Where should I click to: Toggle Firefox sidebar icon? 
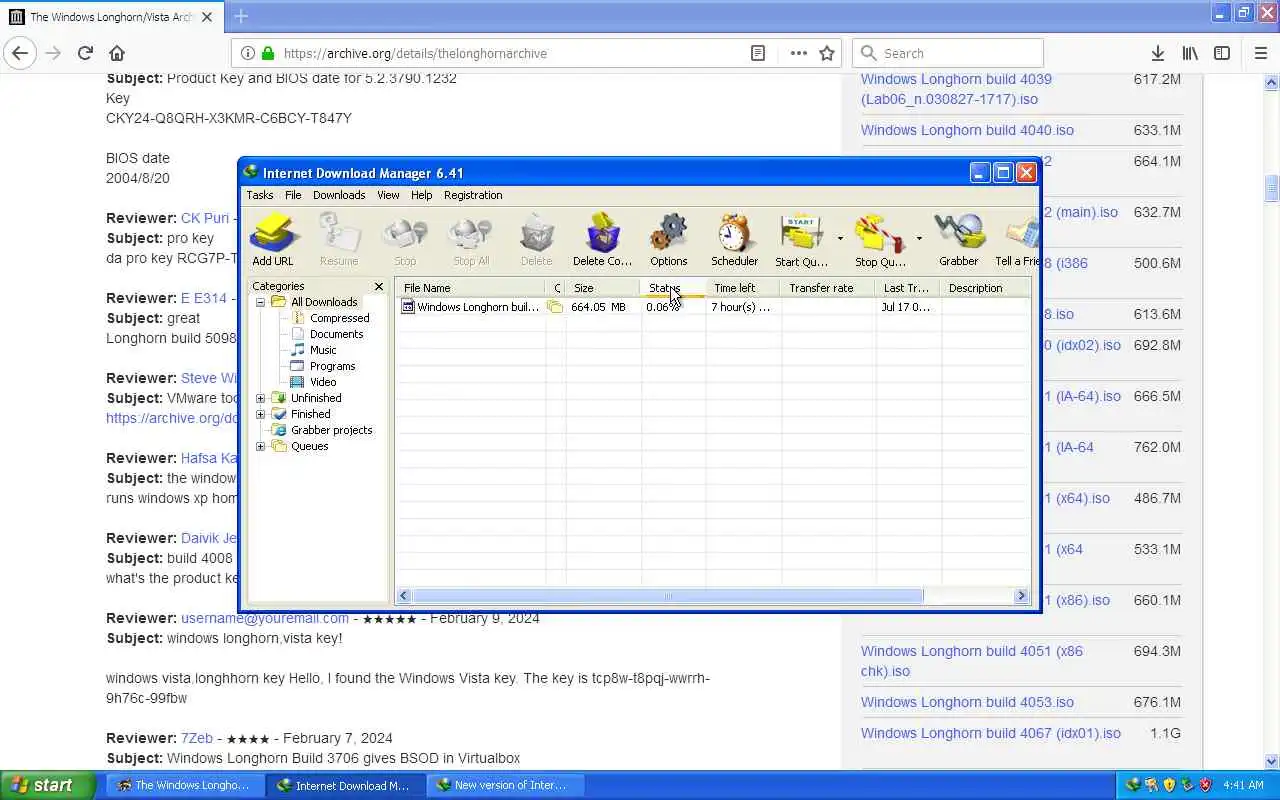[1222, 53]
